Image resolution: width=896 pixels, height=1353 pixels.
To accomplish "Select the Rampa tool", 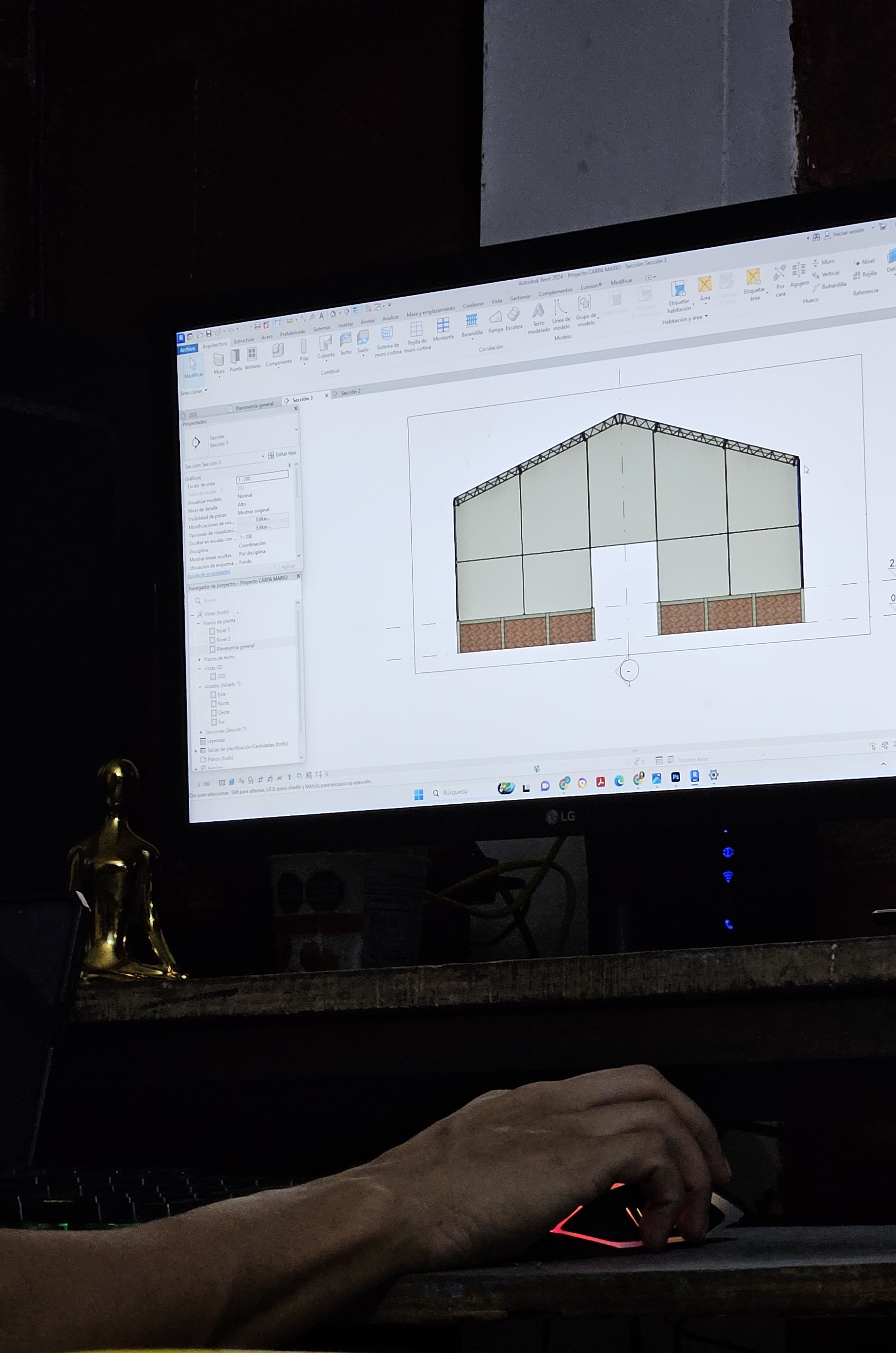I will [x=496, y=322].
